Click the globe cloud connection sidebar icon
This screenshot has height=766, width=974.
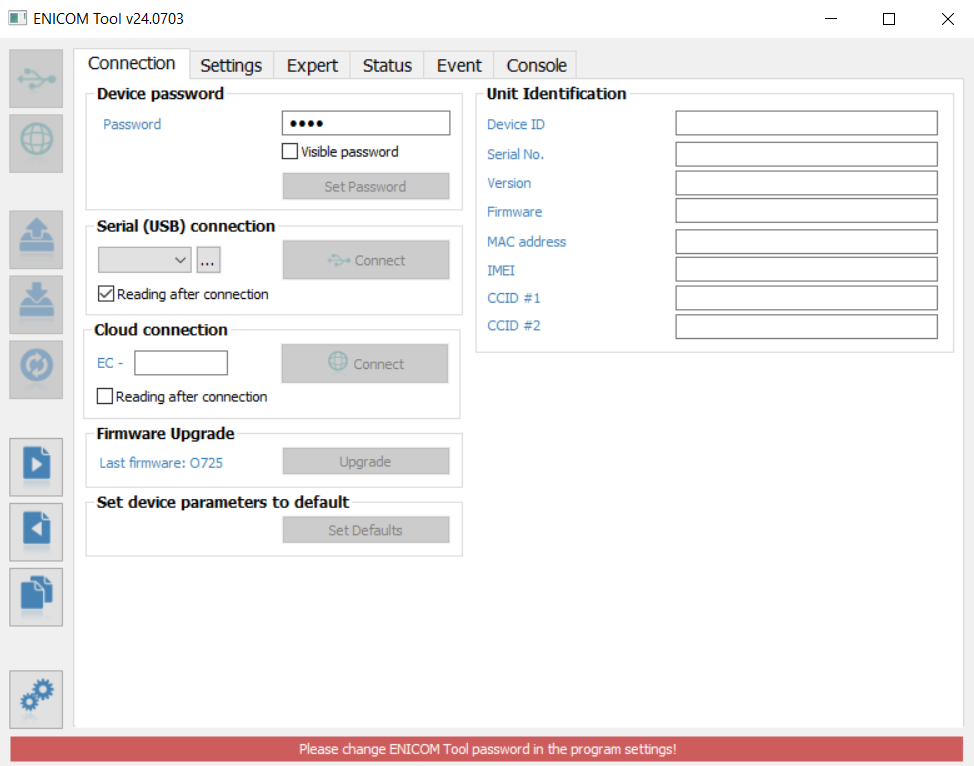coord(35,143)
